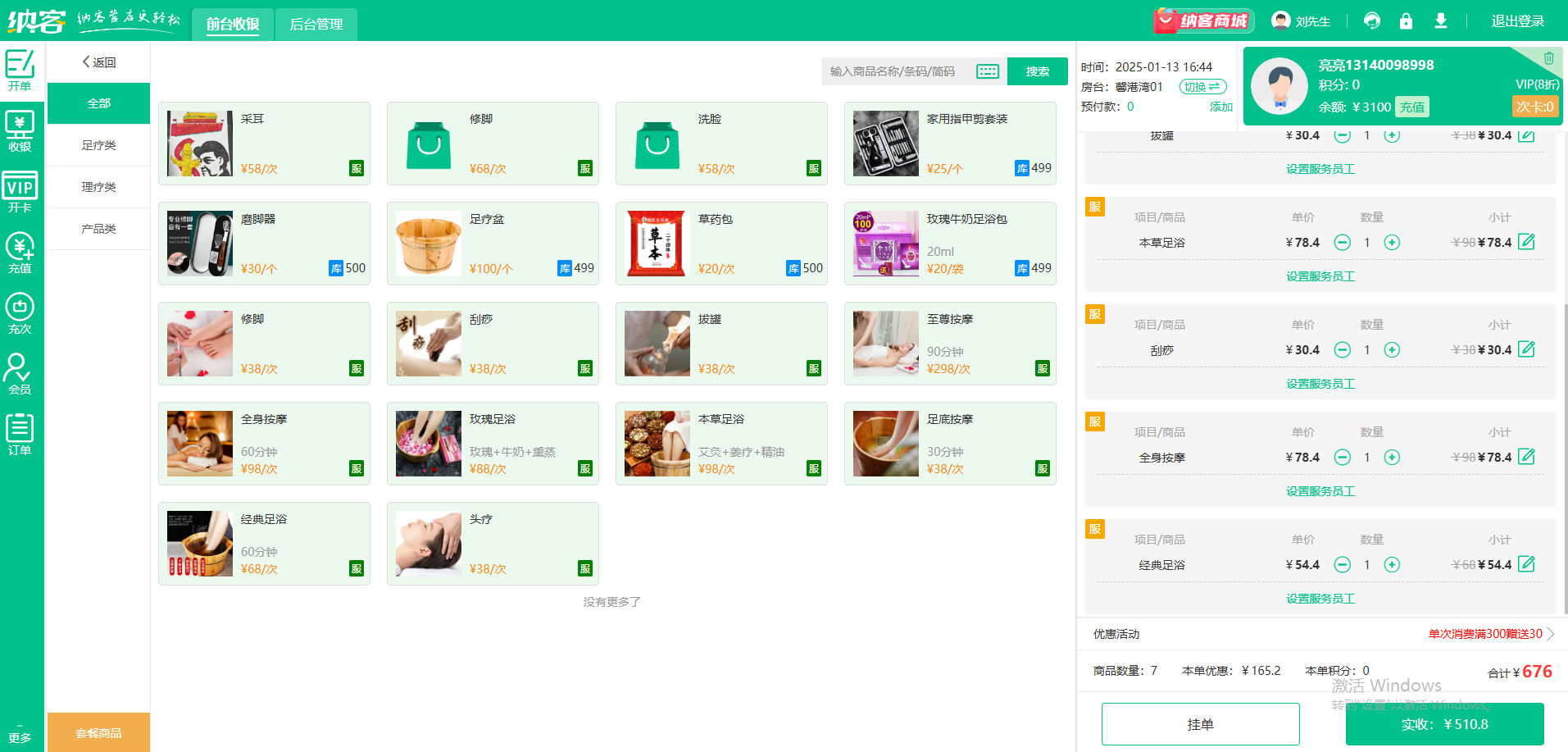Decrease quantity of 全身按摩 with minus button
Viewport: 1568px width, 752px height.
1342,458
